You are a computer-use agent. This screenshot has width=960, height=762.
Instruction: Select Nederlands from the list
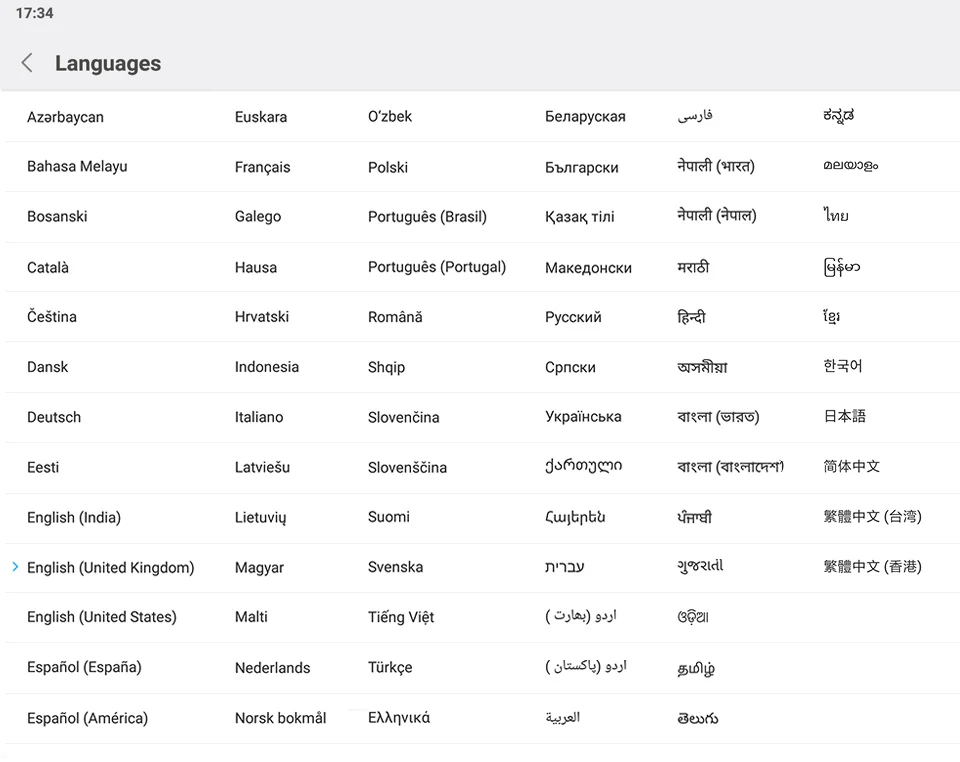click(272, 668)
